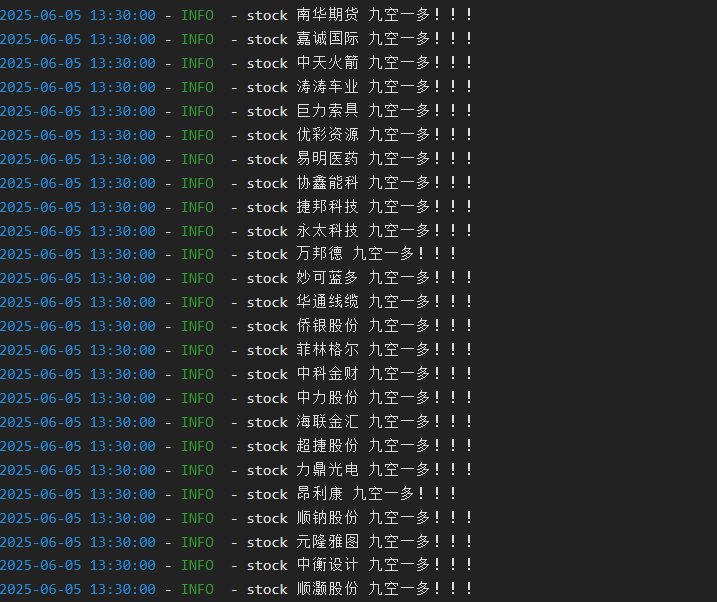The image size is (717, 602).
Task: Click the stock name 侨银股份
Action: 327,326
